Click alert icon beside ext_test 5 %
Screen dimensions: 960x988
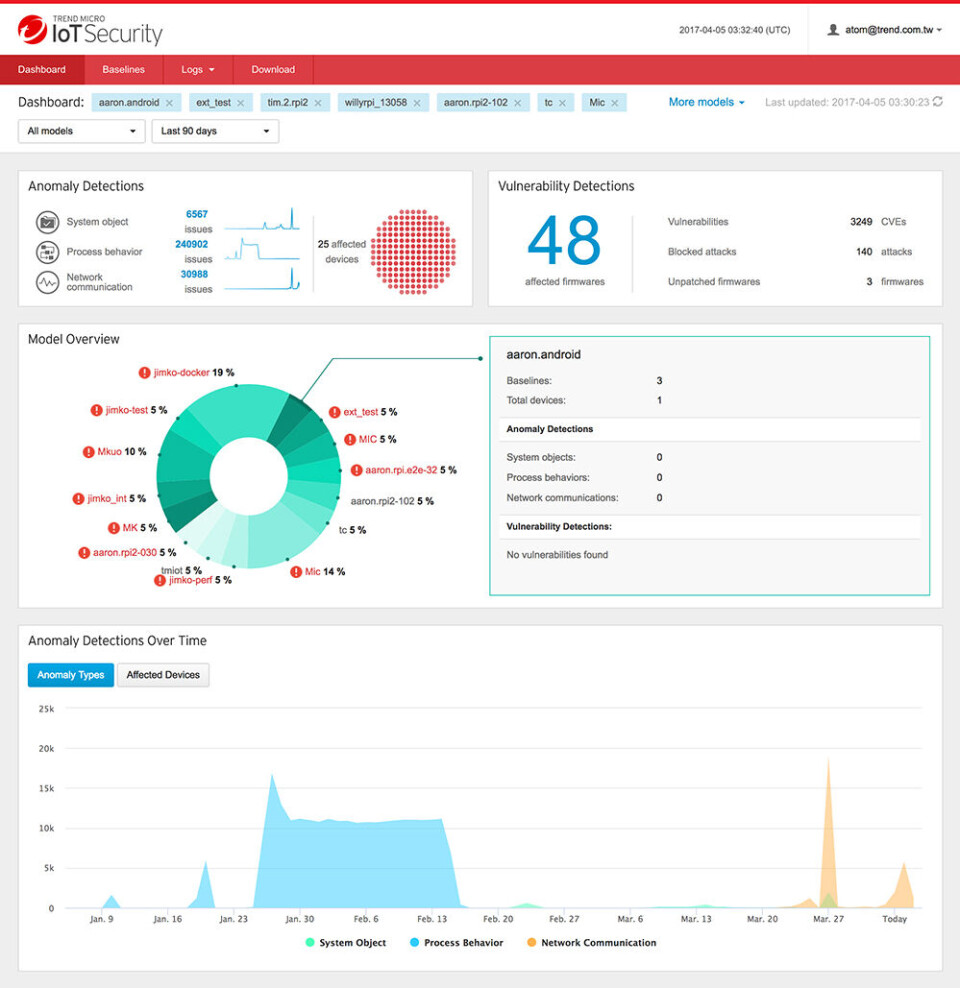(x=334, y=412)
